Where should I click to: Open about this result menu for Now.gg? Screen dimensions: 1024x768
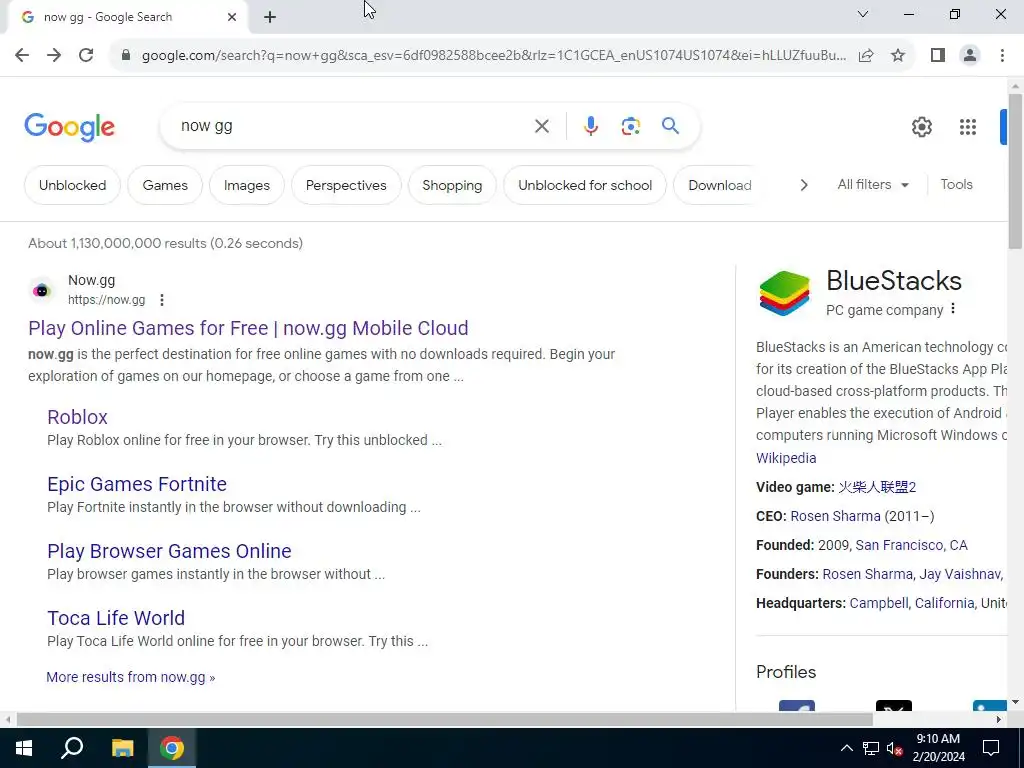click(161, 300)
